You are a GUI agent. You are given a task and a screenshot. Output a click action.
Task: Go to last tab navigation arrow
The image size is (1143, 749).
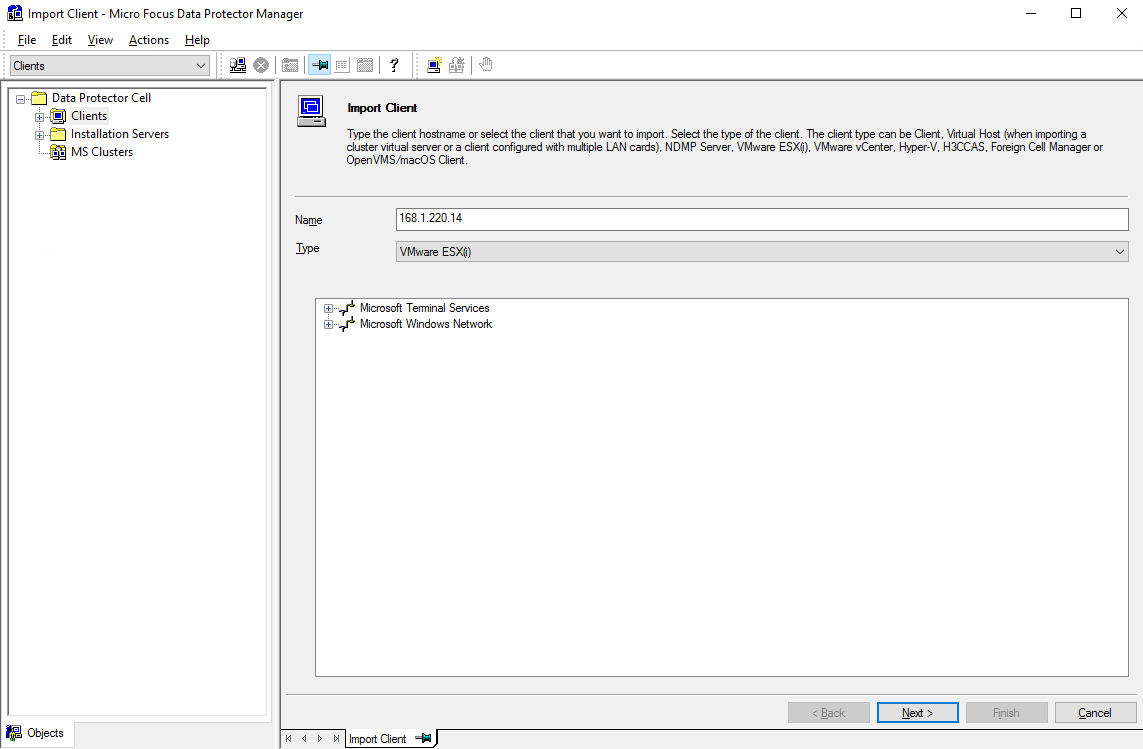[x=336, y=739]
